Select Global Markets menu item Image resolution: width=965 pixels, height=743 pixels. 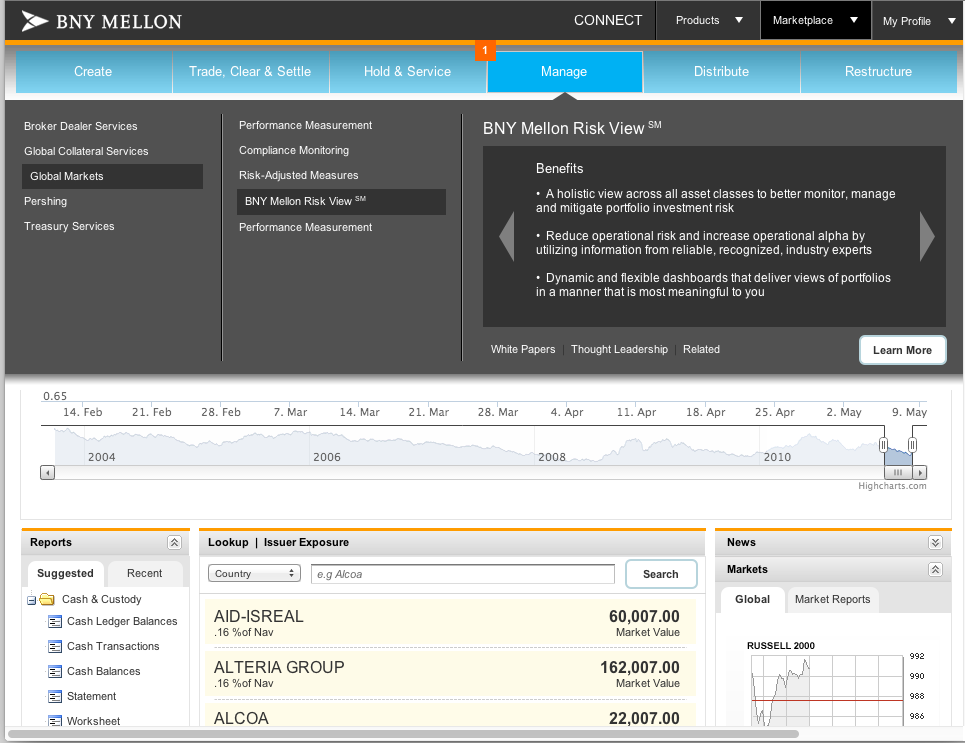click(113, 176)
